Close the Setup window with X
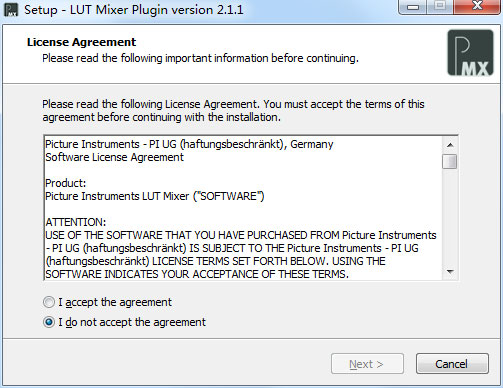 pyautogui.click(x=477, y=7)
